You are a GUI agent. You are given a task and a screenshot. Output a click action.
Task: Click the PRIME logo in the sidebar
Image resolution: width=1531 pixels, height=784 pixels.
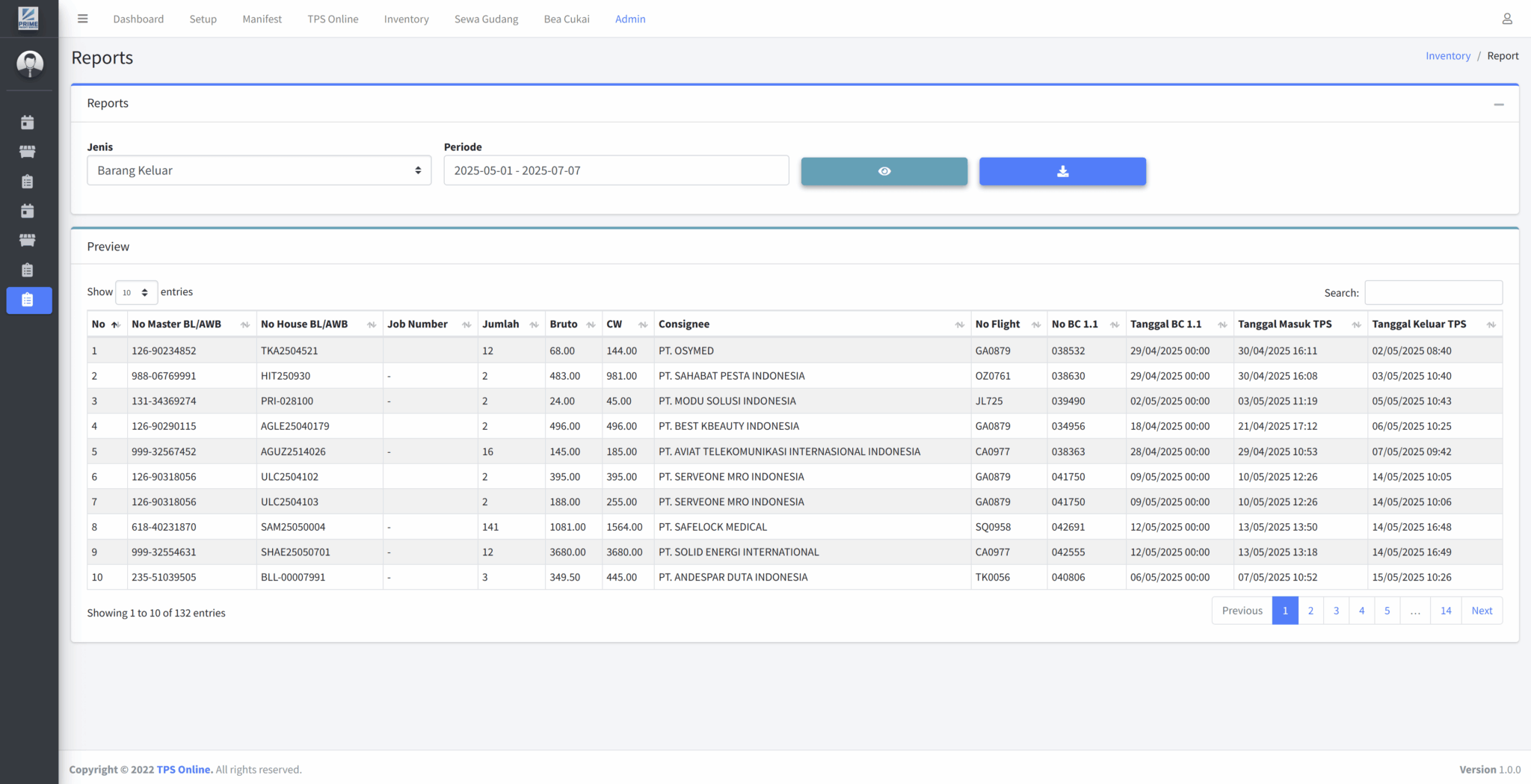click(x=28, y=18)
